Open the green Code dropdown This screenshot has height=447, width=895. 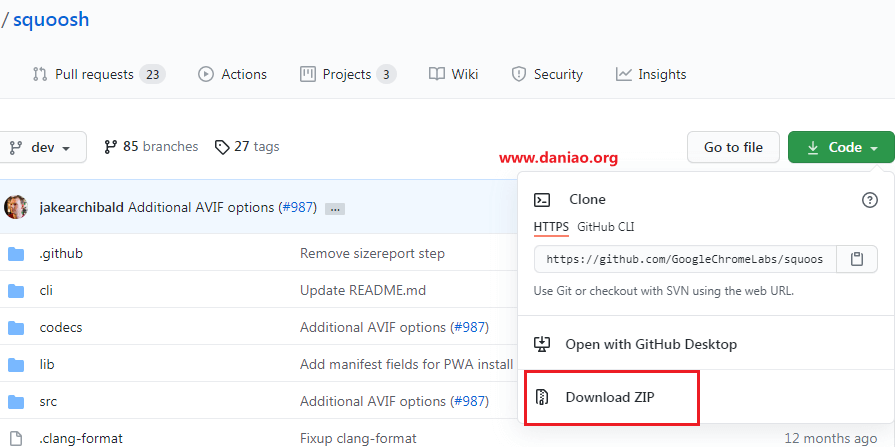pyautogui.click(x=840, y=147)
